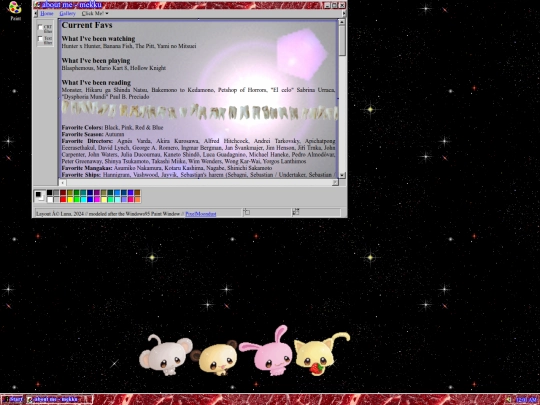This screenshot has width=540, height=405.
Task: Click the 'Favorite Season:' label
Action: tap(83, 134)
